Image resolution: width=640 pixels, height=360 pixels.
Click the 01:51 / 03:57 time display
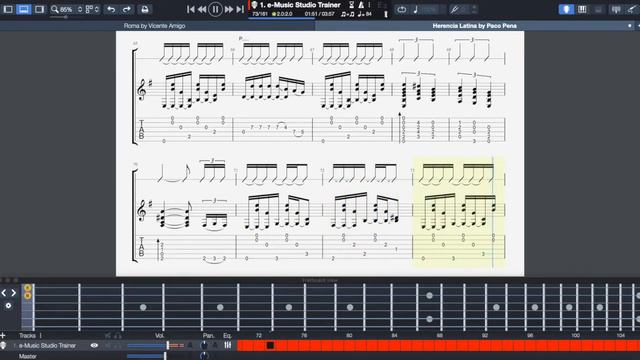(319, 14)
